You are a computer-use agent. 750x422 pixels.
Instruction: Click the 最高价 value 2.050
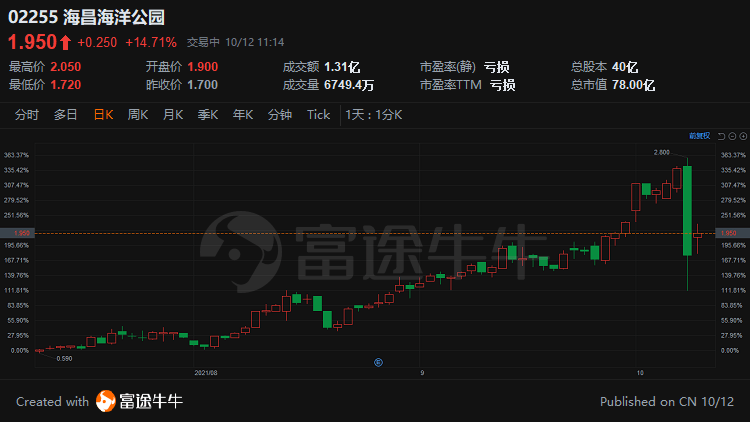pos(66,67)
